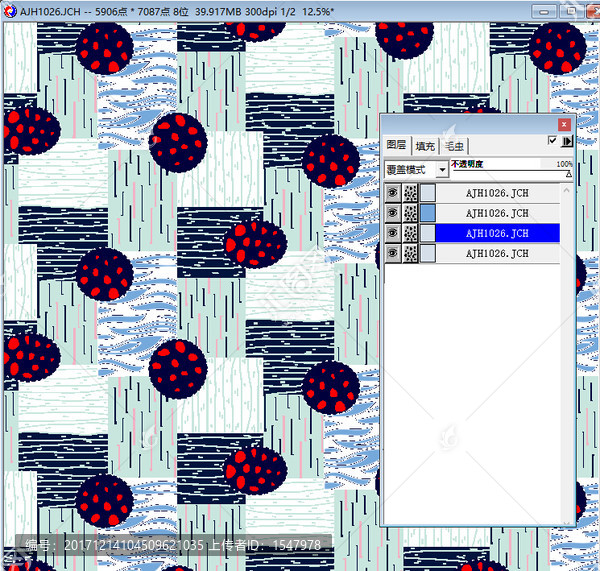Image resolution: width=600 pixels, height=571 pixels.
Task: Select the second AJH1026.JCH layer with blue swatch
Action: point(497,213)
